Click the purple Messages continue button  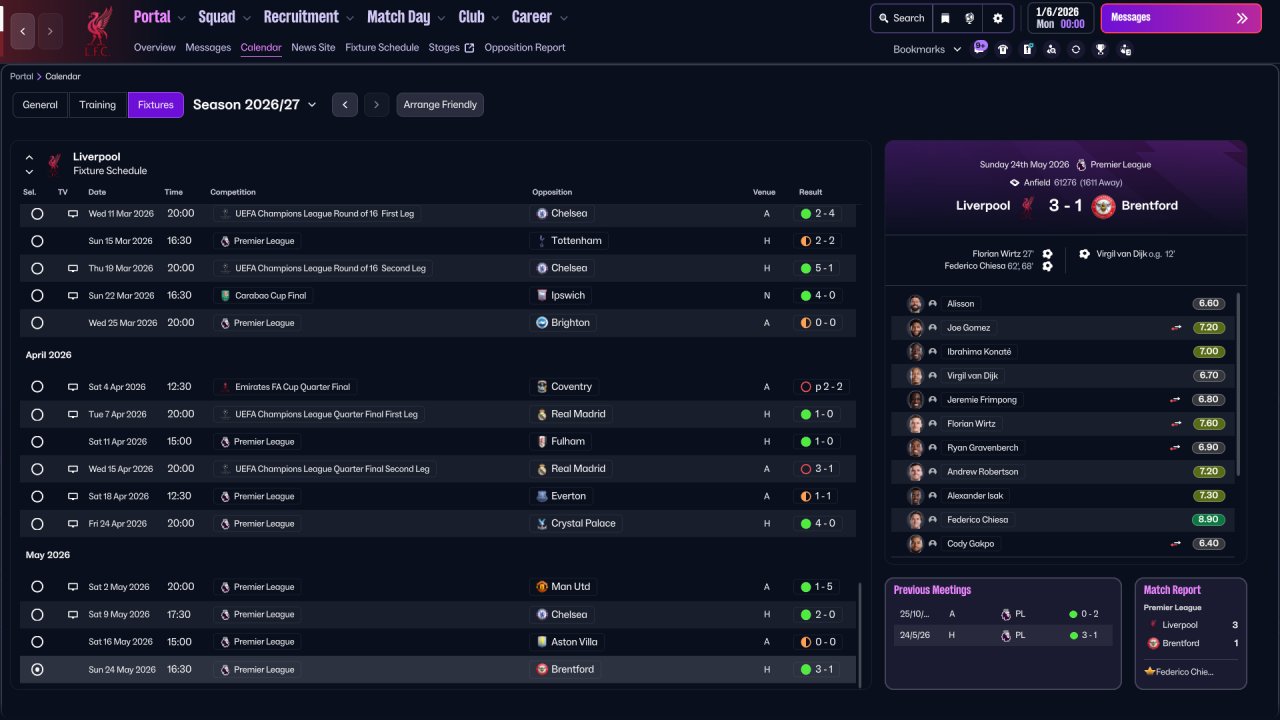click(x=1181, y=18)
